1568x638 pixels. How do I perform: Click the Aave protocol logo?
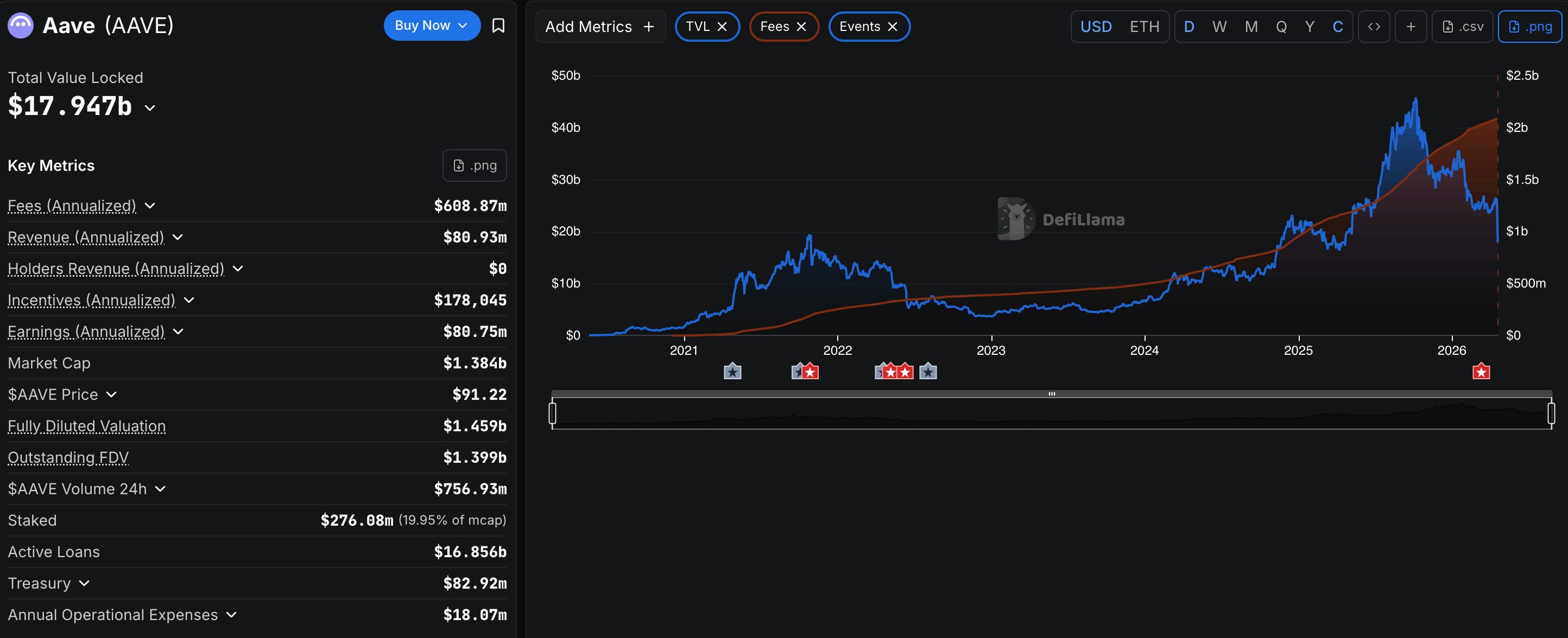[20, 25]
